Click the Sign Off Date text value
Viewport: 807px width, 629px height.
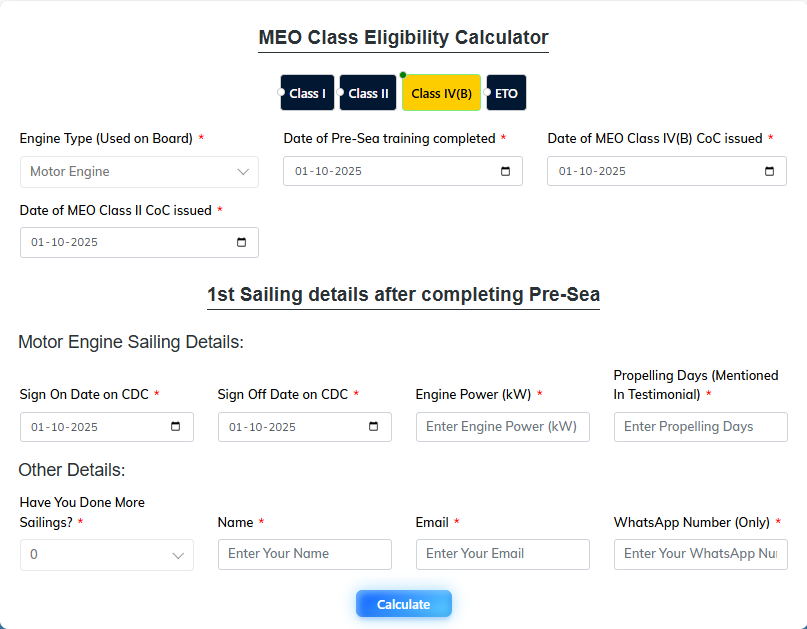tap(263, 427)
